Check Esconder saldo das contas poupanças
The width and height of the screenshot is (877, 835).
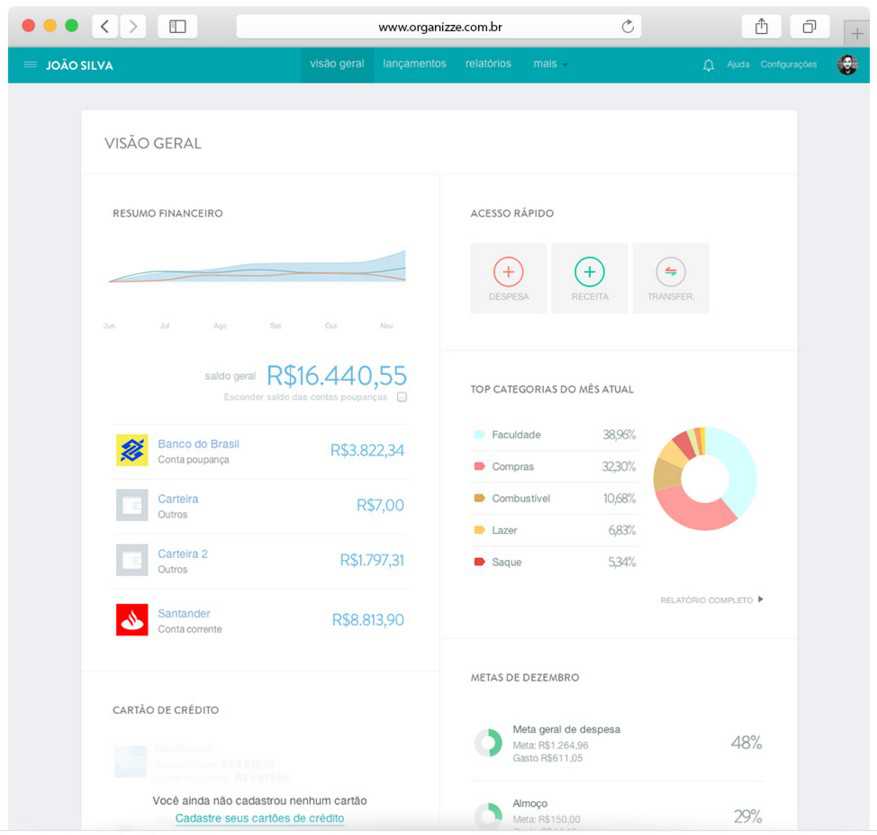click(402, 397)
